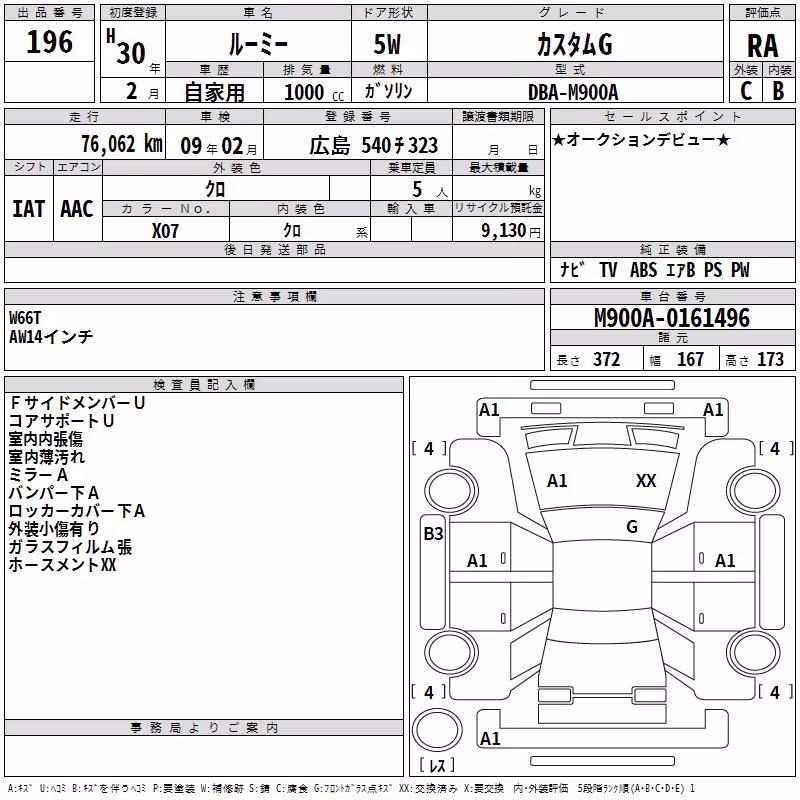Click the inspection date 09年02月

point(219,146)
